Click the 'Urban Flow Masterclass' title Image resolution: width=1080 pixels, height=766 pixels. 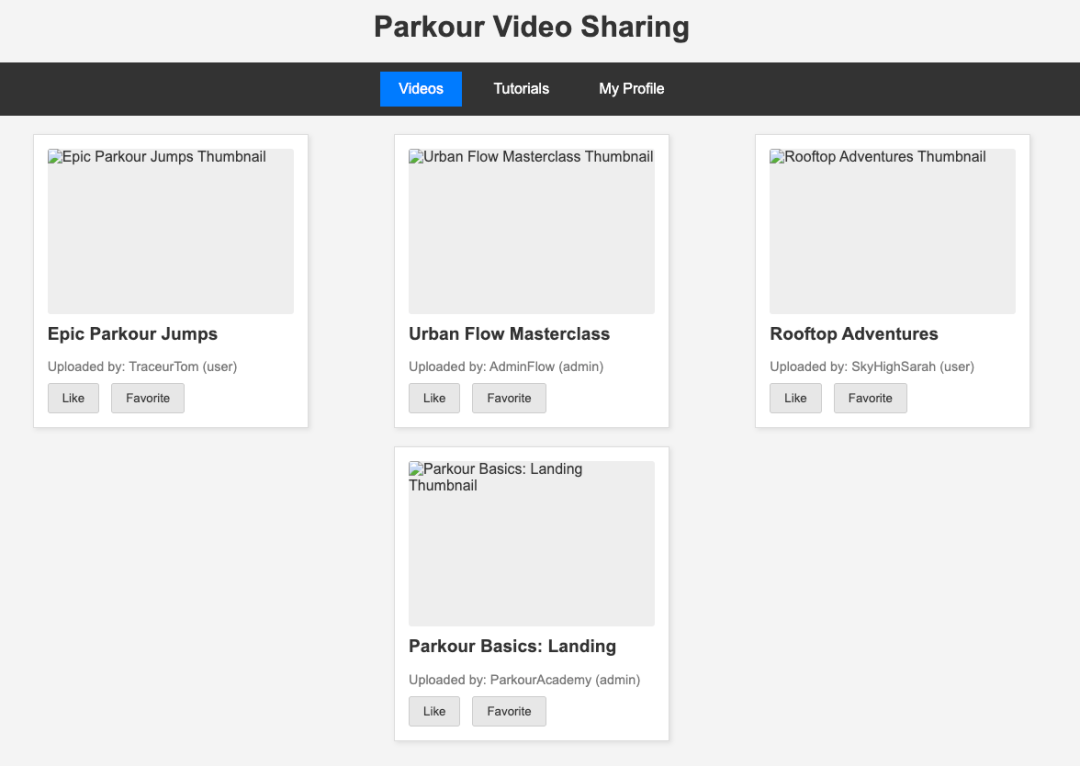(509, 334)
